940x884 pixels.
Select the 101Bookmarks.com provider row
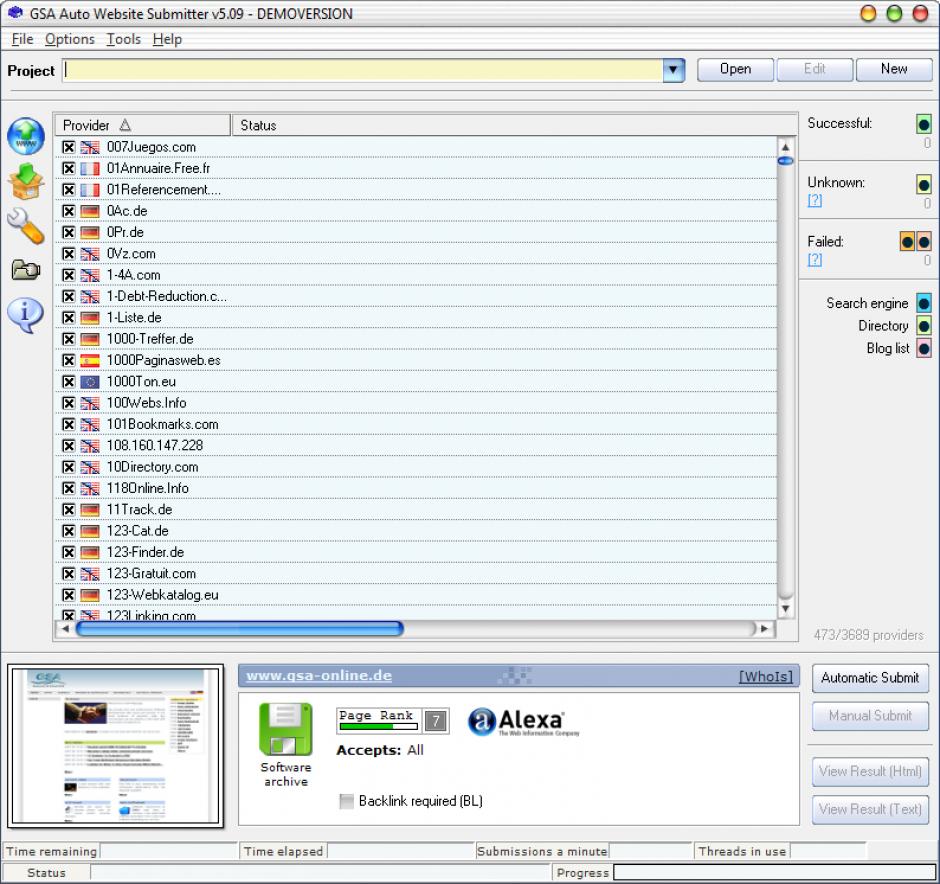pyautogui.click(x=416, y=425)
